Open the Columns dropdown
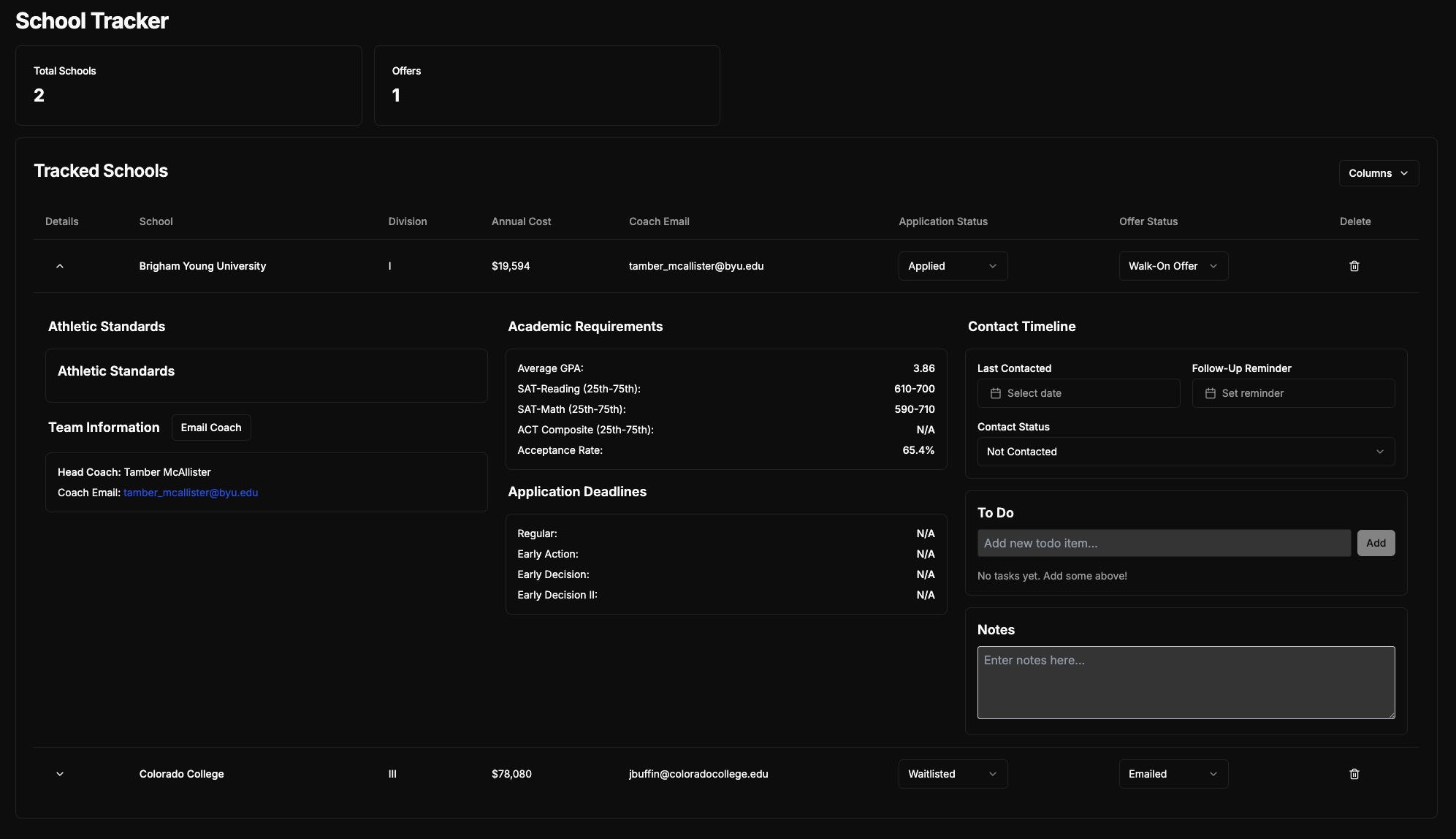This screenshot has height=839, width=1456. [x=1378, y=173]
